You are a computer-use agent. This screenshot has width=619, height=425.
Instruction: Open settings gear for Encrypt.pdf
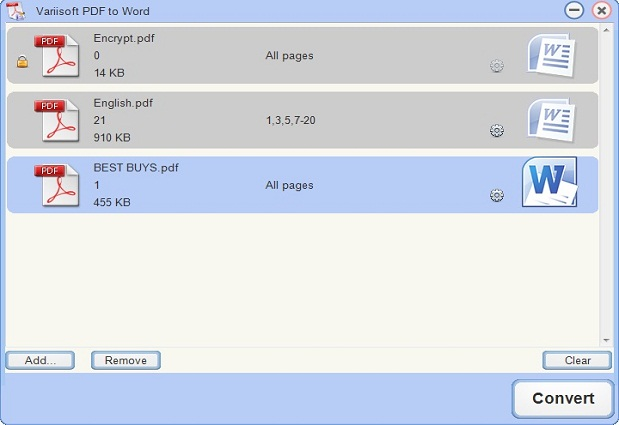(x=497, y=66)
